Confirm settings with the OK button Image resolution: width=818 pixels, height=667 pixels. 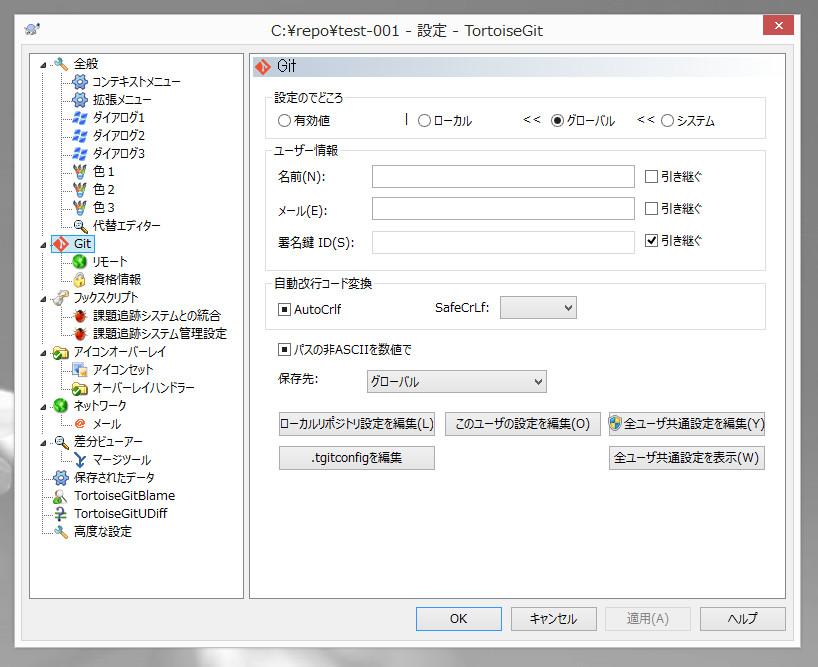[459, 619]
